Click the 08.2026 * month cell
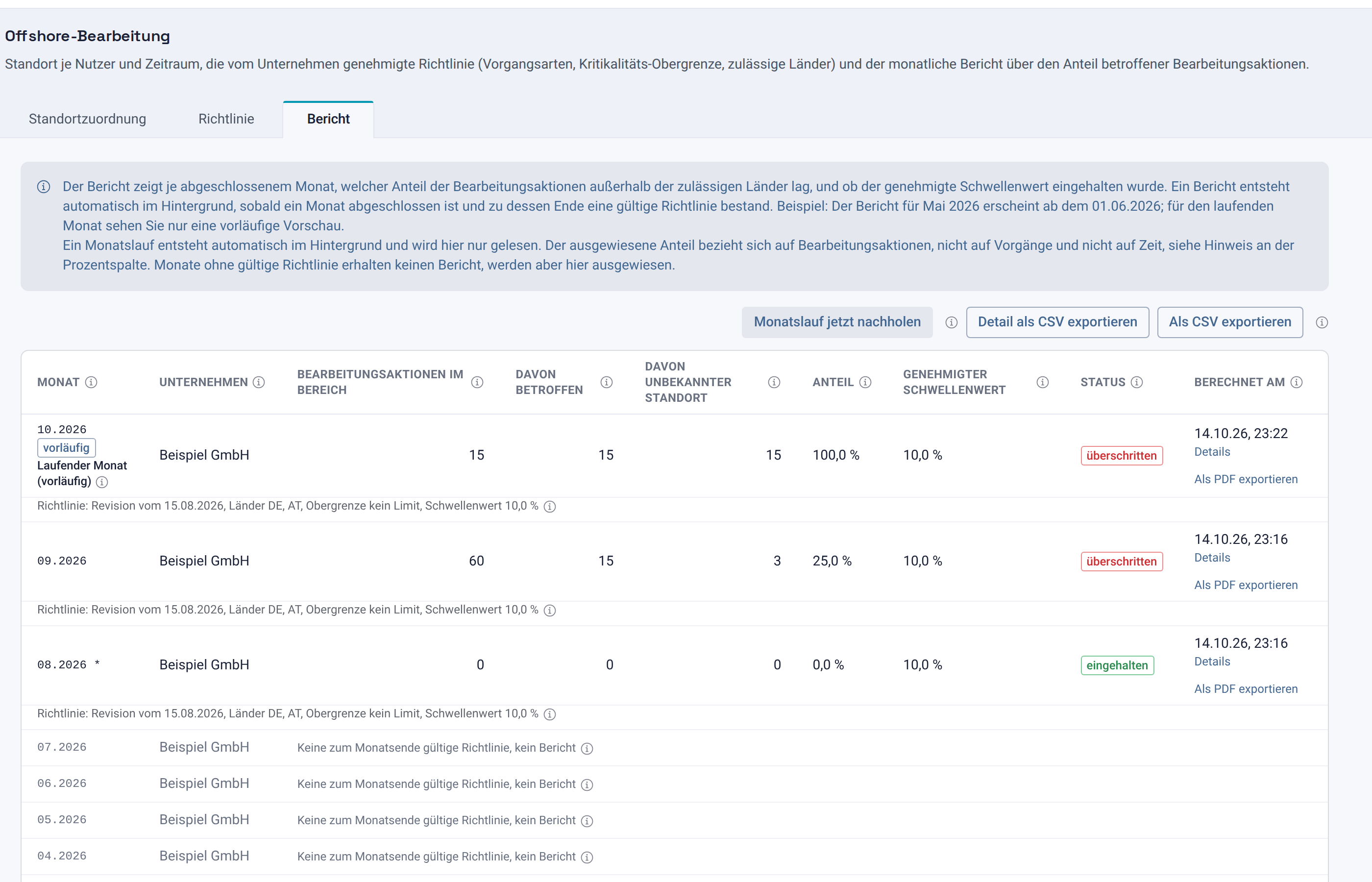Screen dimensions: 1372x882 pyautogui.click(x=69, y=665)
